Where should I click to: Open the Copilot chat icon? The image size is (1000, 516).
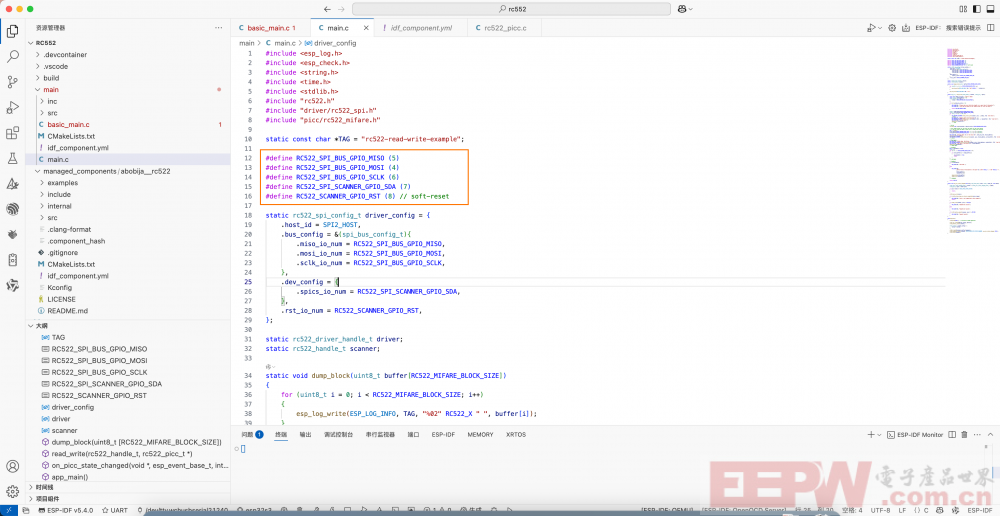[x=682, y=10]
